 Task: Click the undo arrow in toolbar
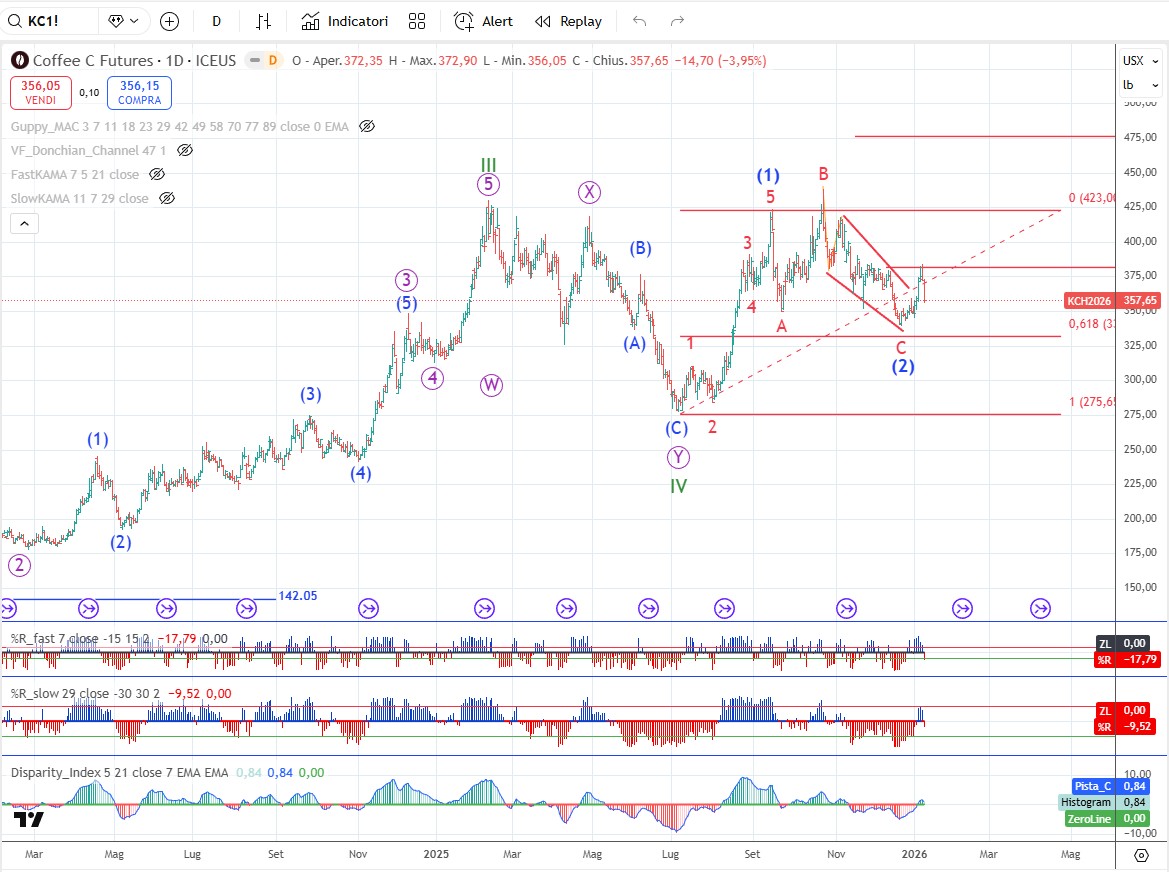640,21
